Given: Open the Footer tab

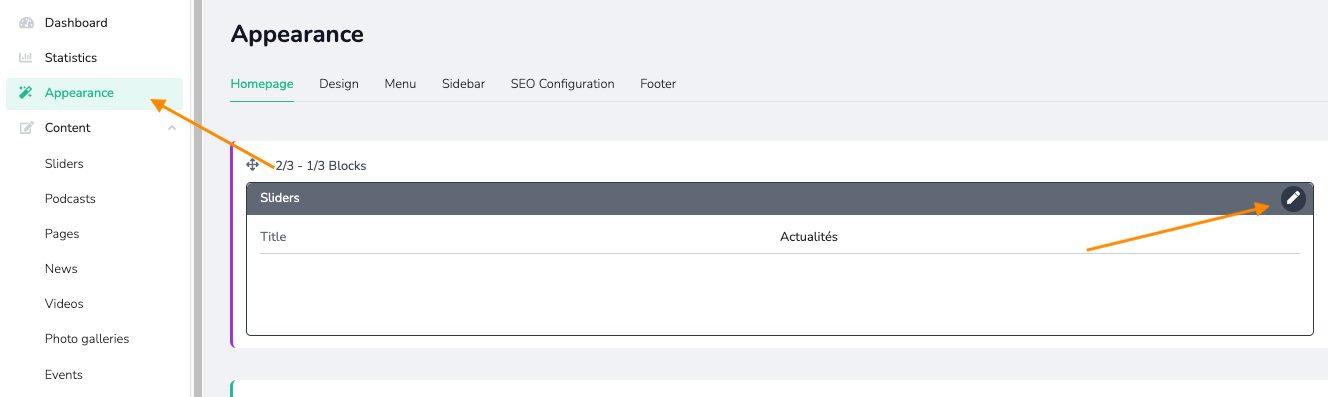Looking at the screenshot, I should [658, 84].
